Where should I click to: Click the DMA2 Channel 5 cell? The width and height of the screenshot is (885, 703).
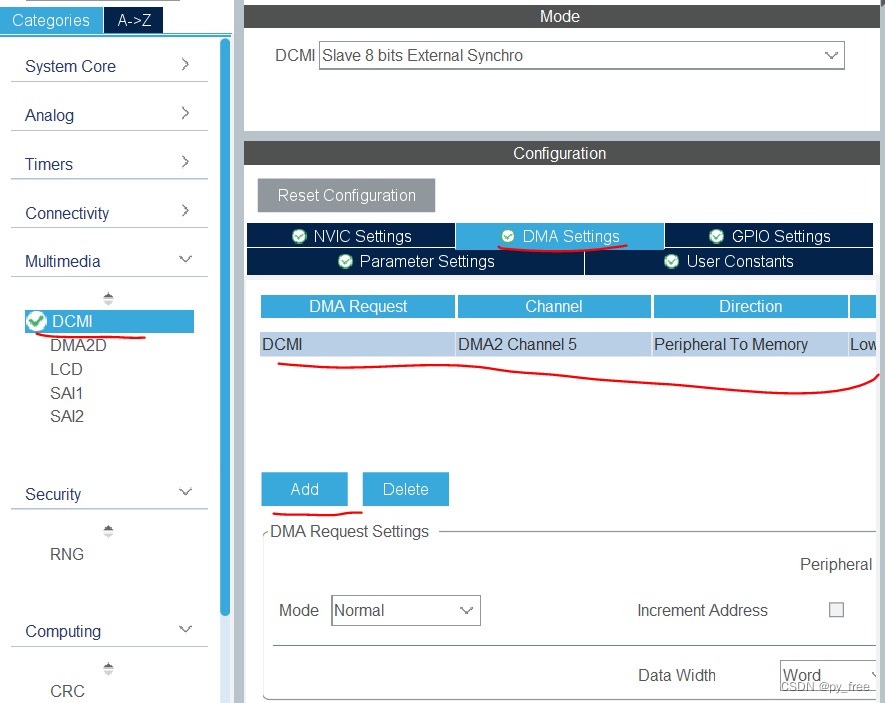tap(553, 344)
